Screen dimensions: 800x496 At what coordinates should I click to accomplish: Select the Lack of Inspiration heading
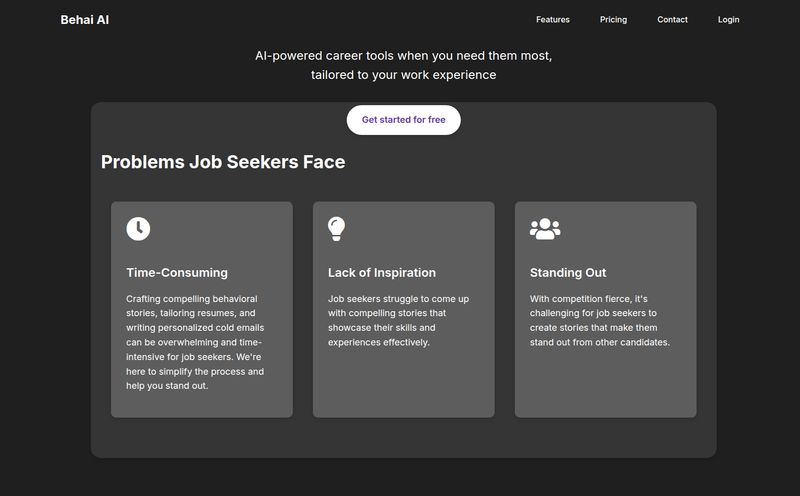382,272
